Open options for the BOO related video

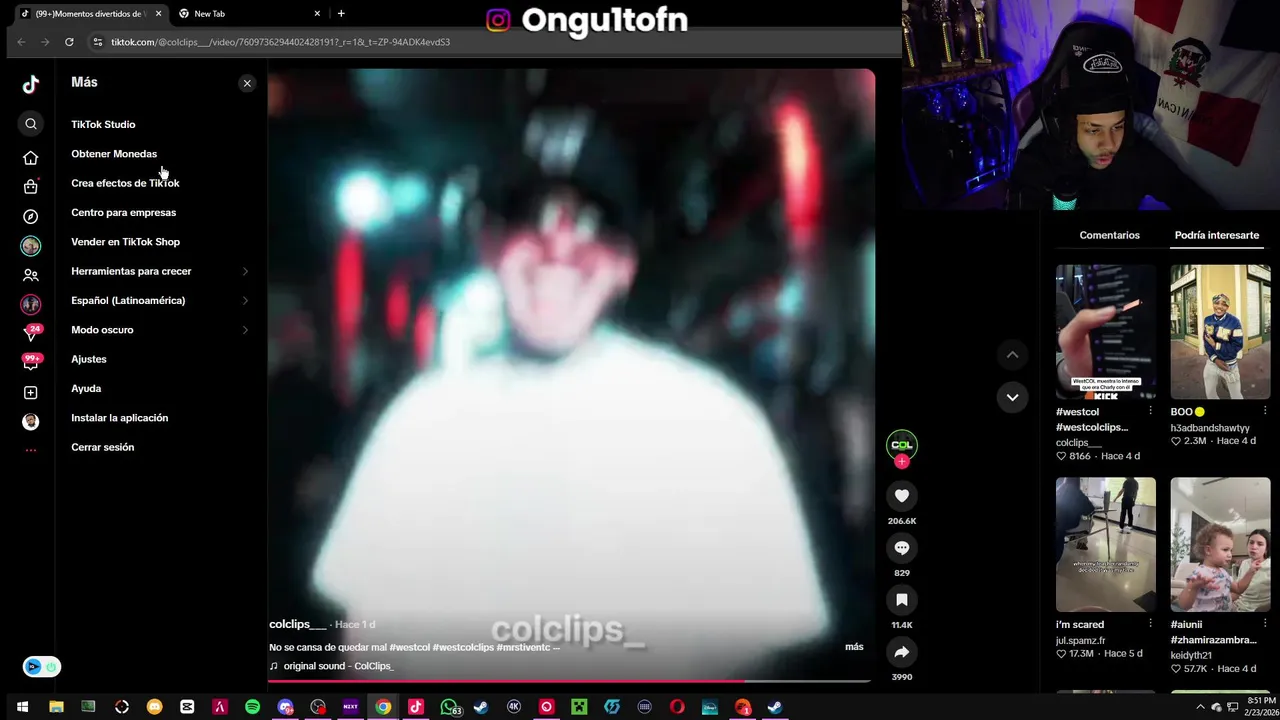(x=1265, y=411)
